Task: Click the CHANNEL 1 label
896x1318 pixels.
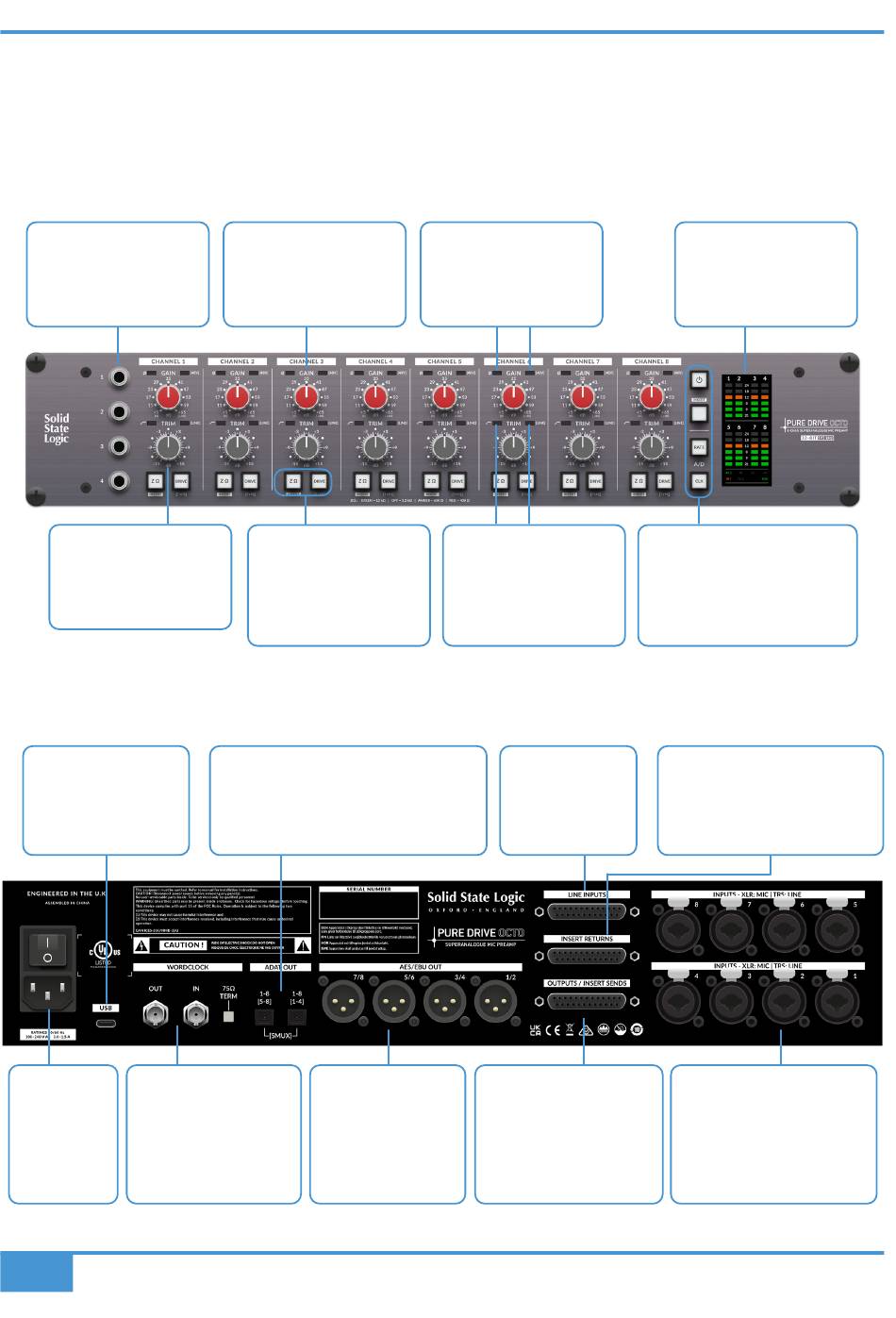Action: pyautogui.click(x=168, y=361)
